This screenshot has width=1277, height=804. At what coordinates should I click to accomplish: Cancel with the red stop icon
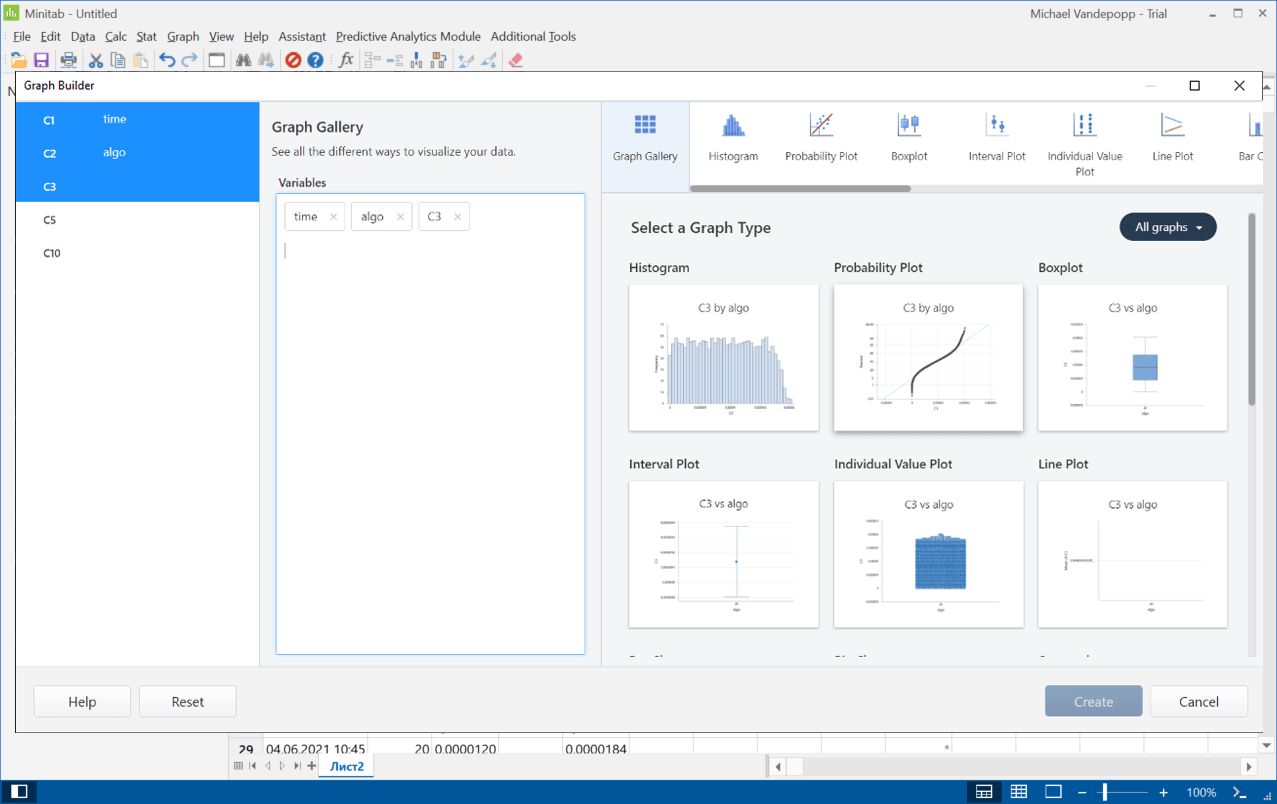point(293,61)
